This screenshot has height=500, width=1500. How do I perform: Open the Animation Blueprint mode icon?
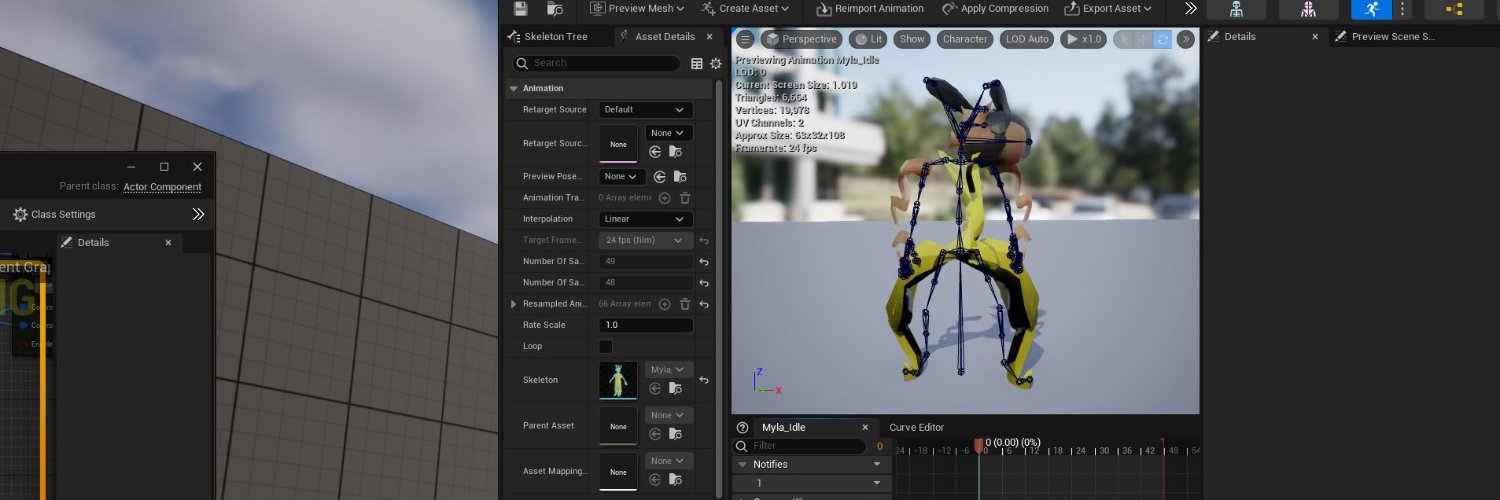click(1454, 9)
